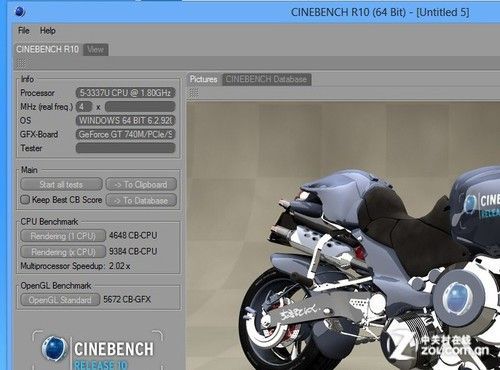Select the CINEBENCH R10 tab

click(x=47, y=49)
